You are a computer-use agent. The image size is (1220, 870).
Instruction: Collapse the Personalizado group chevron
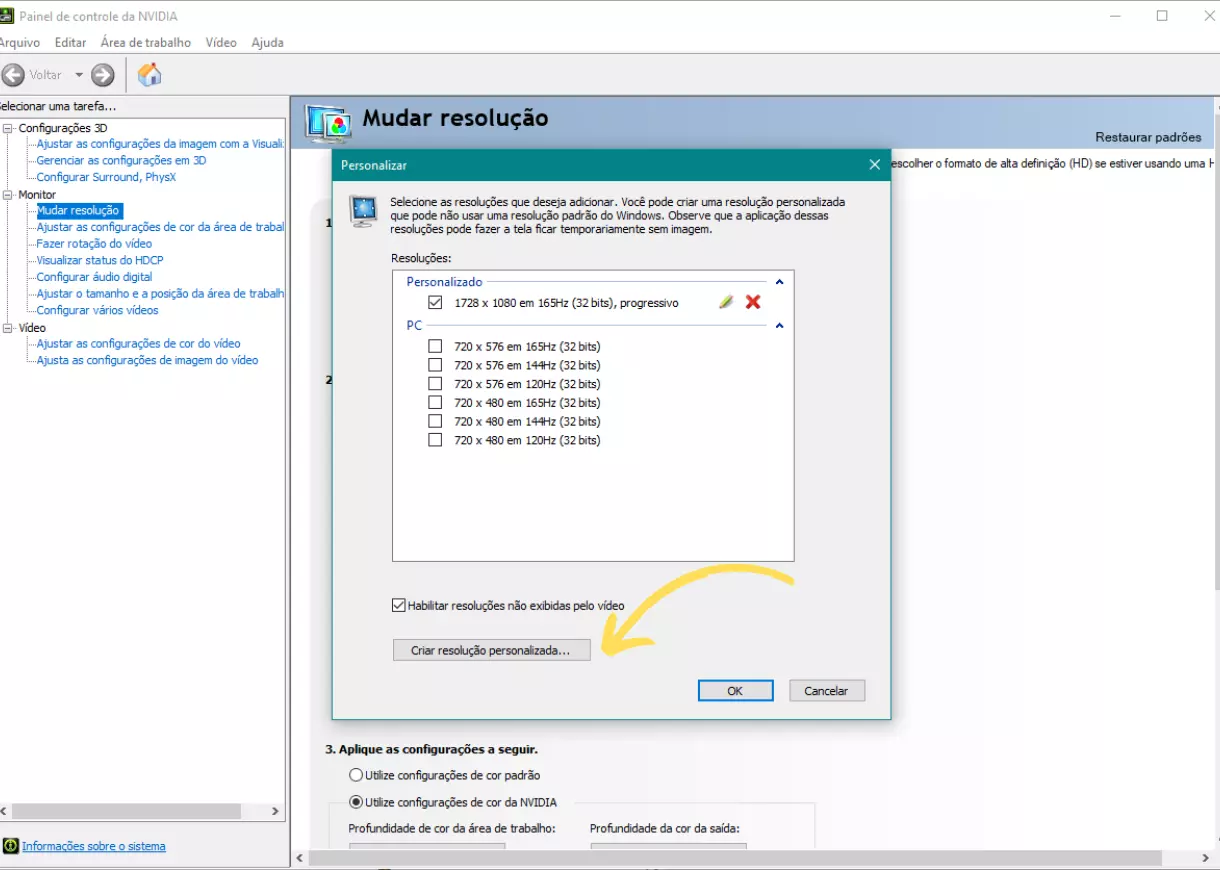(780, 282)
